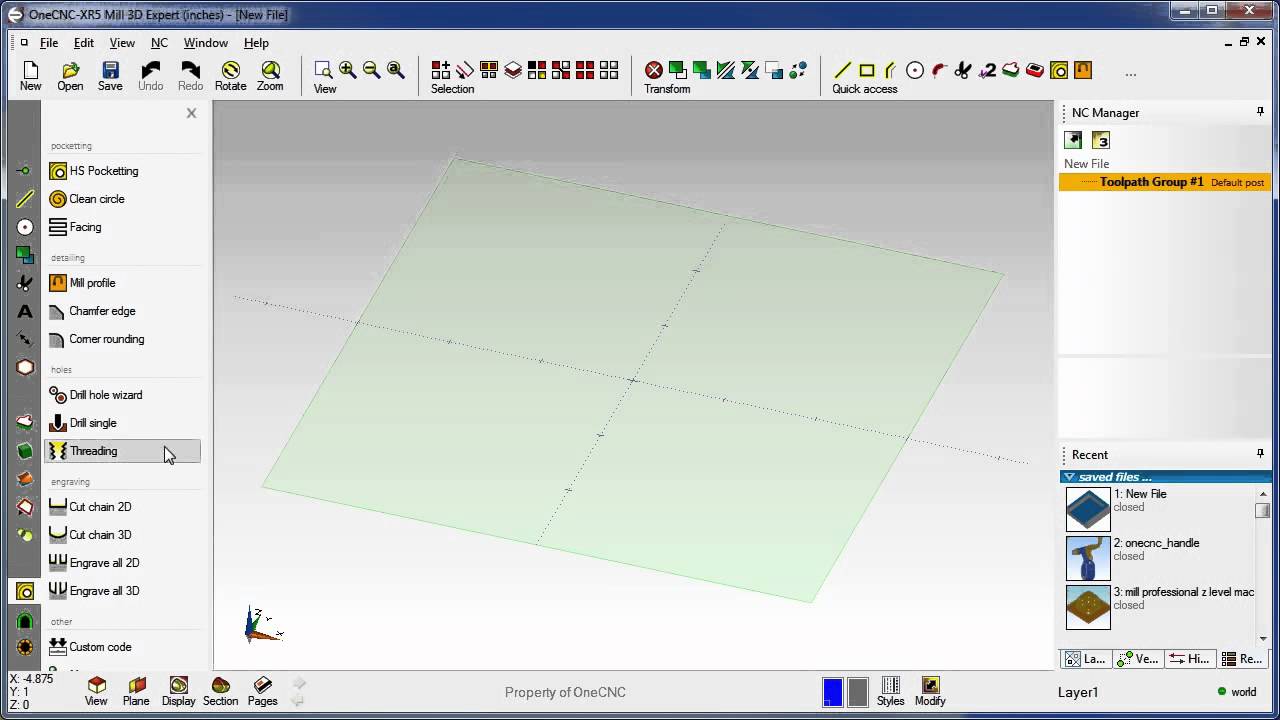The image size is (1280, 720).
Task: Open the View menu
Action: click(x=122, y=43)
